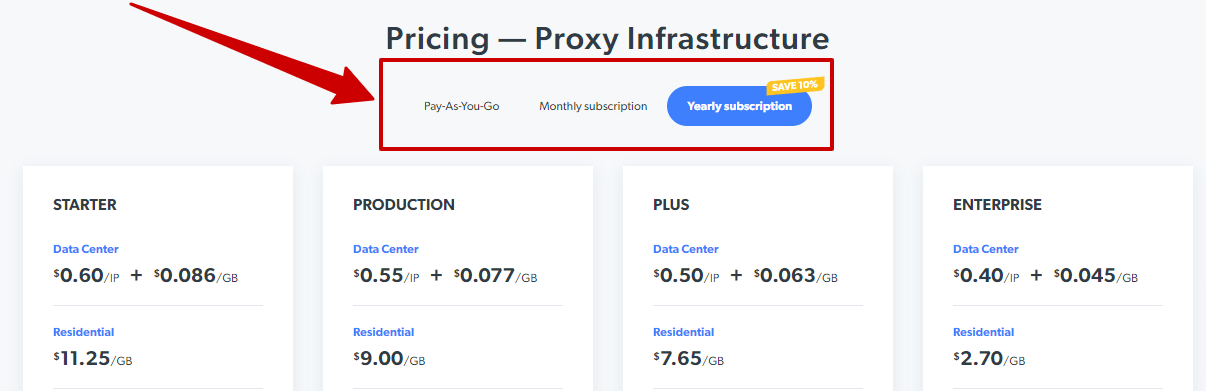Click Data Center label in PLUS card
The height and width of the screenshot is (391, 1206).
click(x=686, y=249)
